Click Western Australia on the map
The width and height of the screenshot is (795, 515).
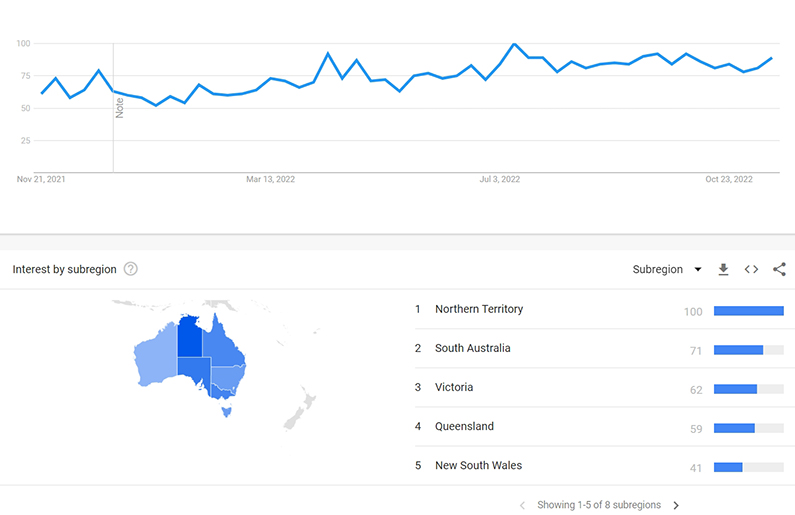coord(154,356)
